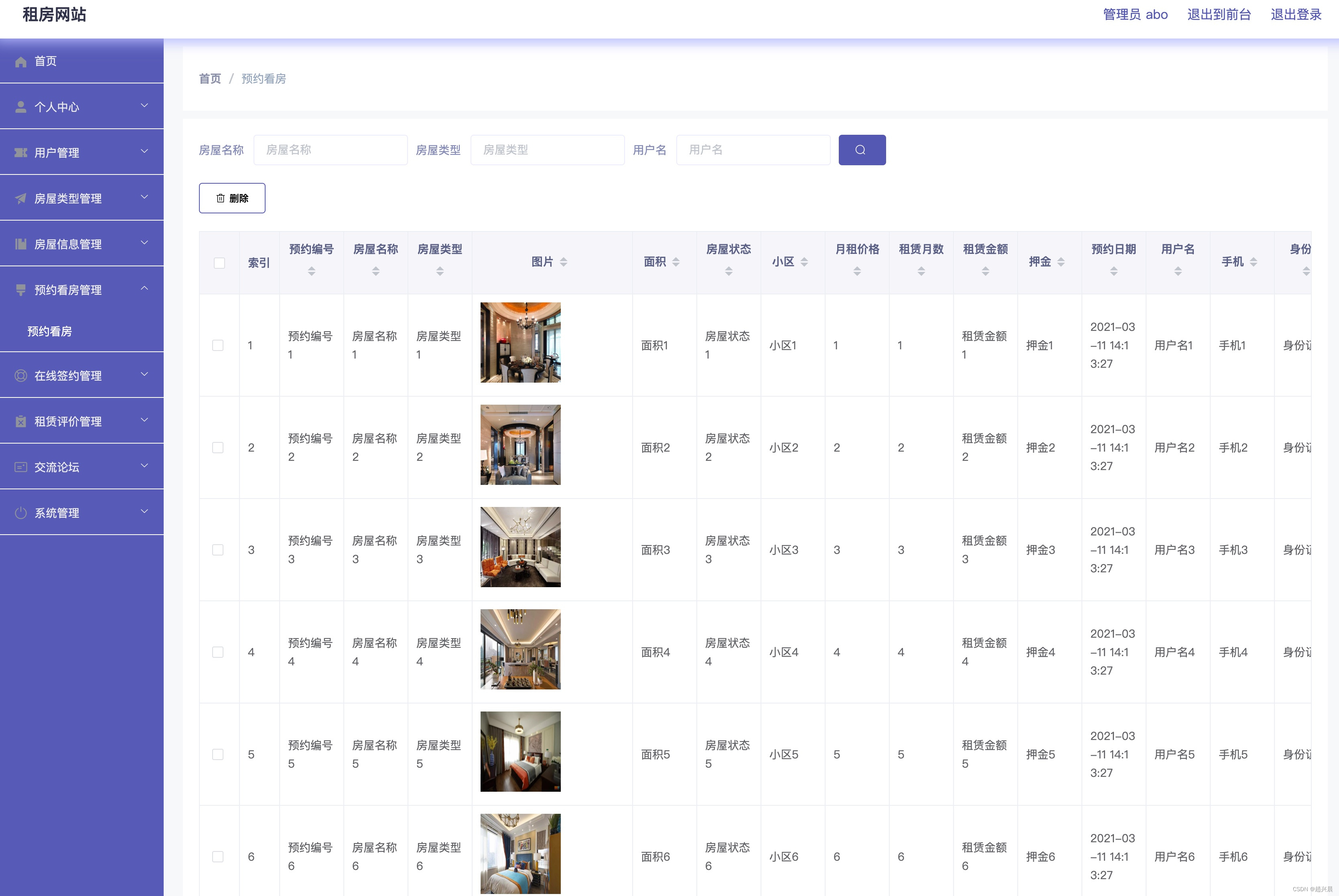The height and width of the screenshot is (896, 1339).
Task: Click 管理员 abo account label
Action: 1135,14
